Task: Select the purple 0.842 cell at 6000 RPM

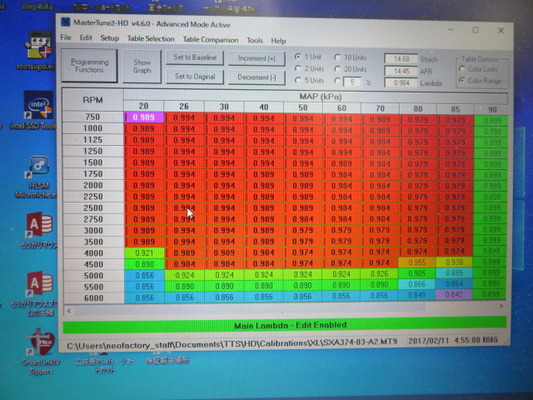Action: [x=454, y=294]
